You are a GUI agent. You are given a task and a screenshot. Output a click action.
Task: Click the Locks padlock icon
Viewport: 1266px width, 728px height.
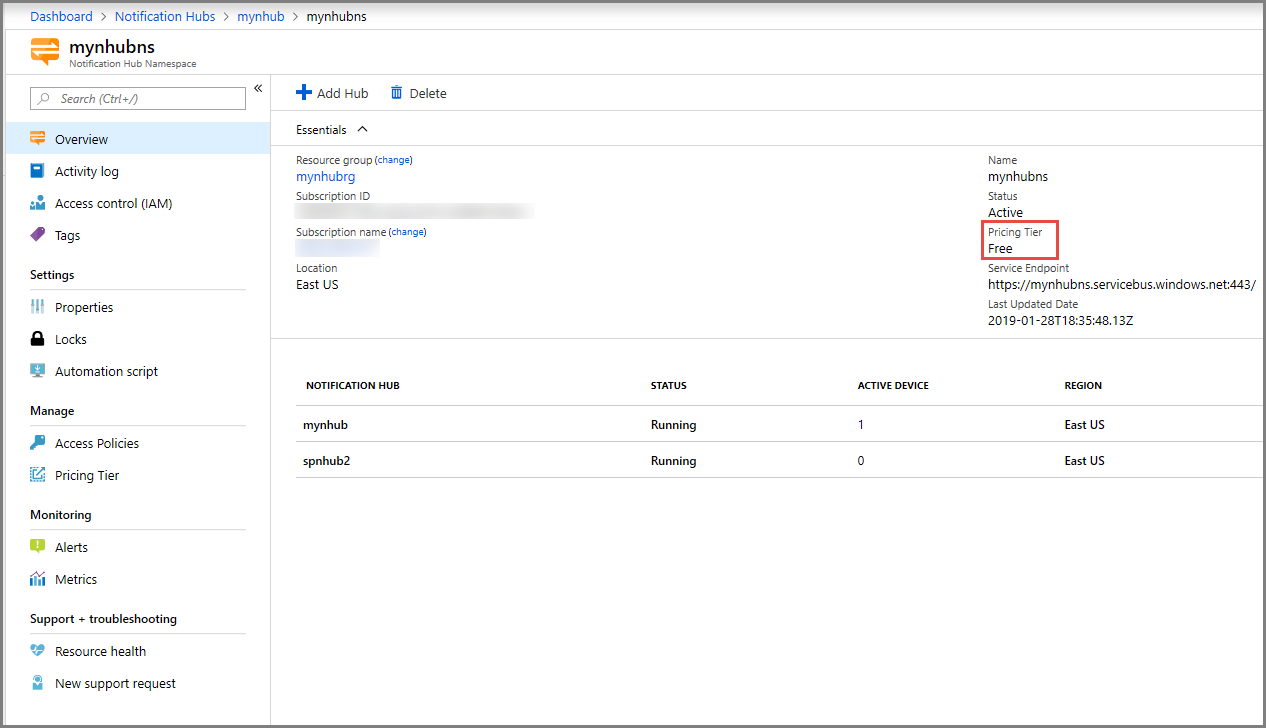pos(38,339)
